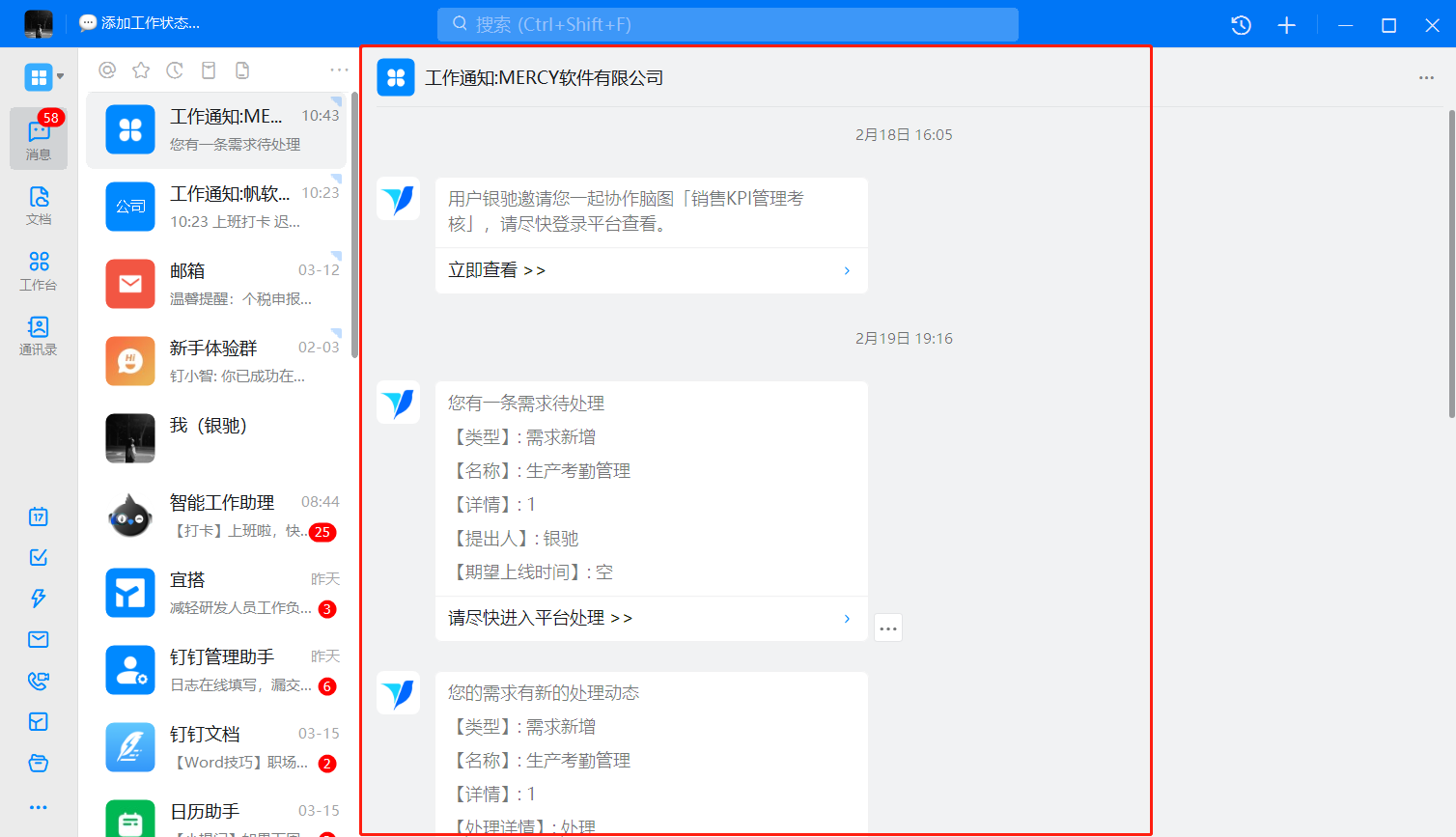Click the chevron arrow beside 立即查看
Viewport: 1456px width, 837px height.
point(847,270)
